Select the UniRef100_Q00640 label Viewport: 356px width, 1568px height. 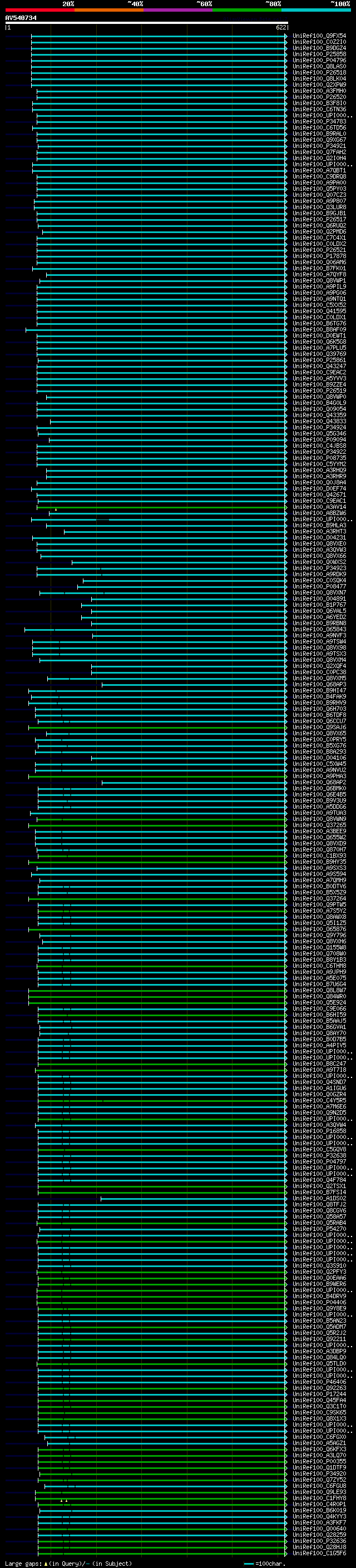[x=319, y=1529]
